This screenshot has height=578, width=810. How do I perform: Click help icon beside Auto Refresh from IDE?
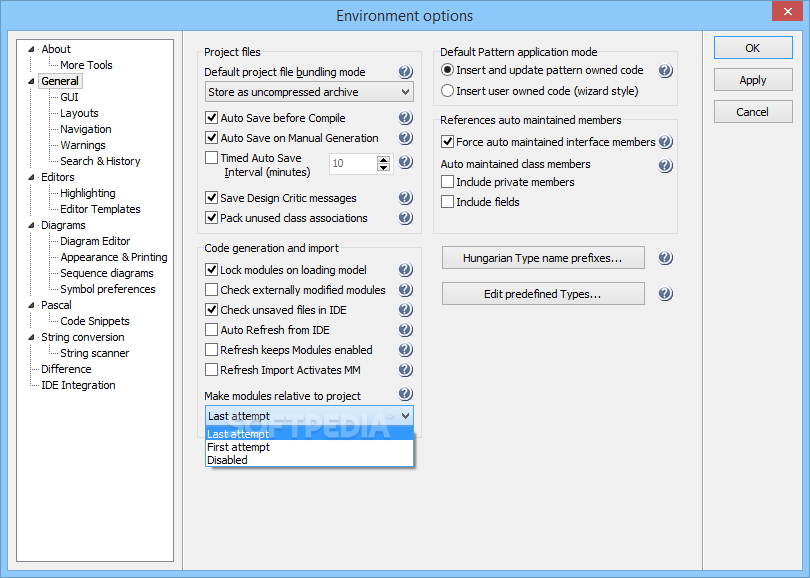[406, 330]
